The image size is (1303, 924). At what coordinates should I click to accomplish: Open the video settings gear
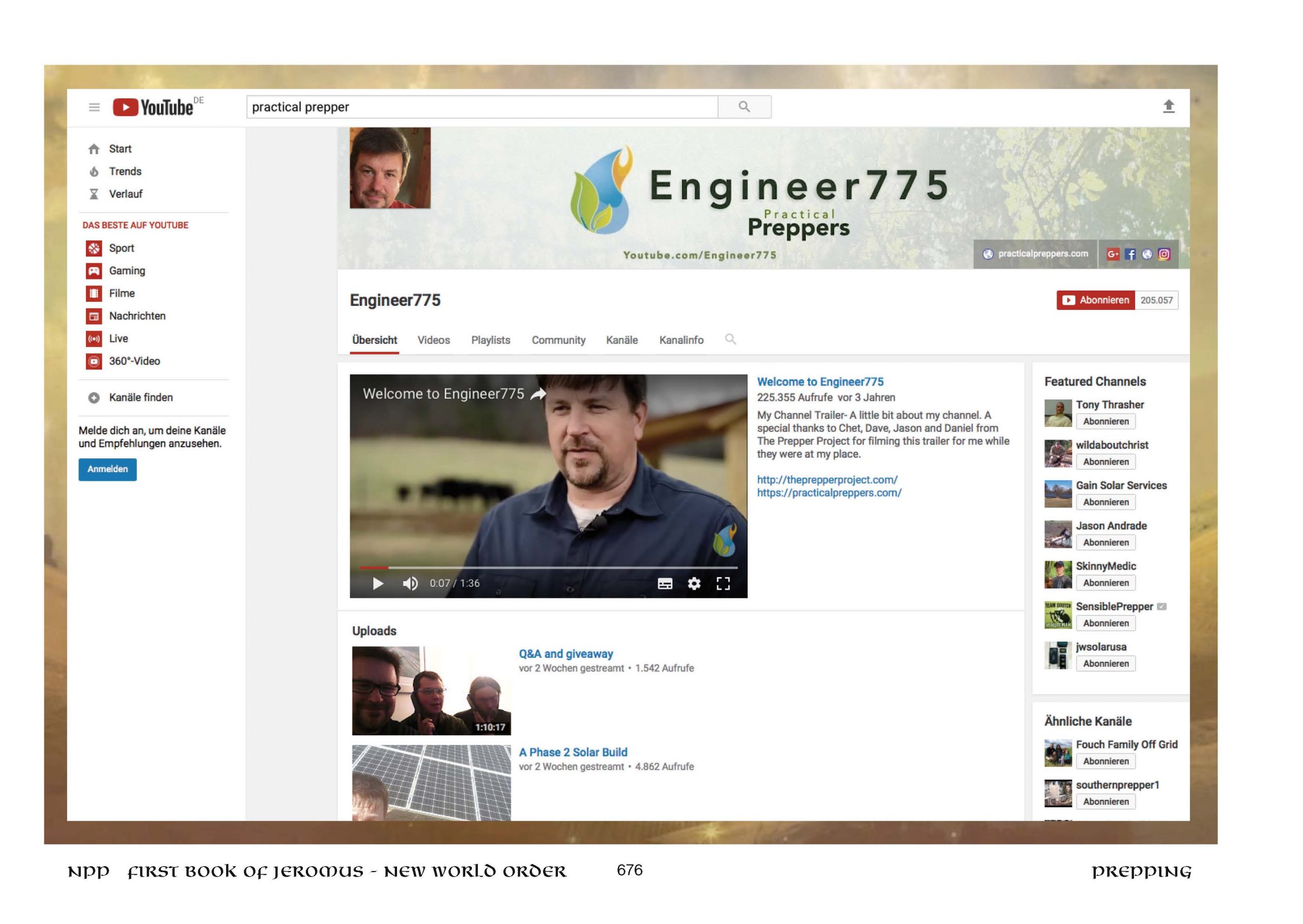tap(694, 584)
